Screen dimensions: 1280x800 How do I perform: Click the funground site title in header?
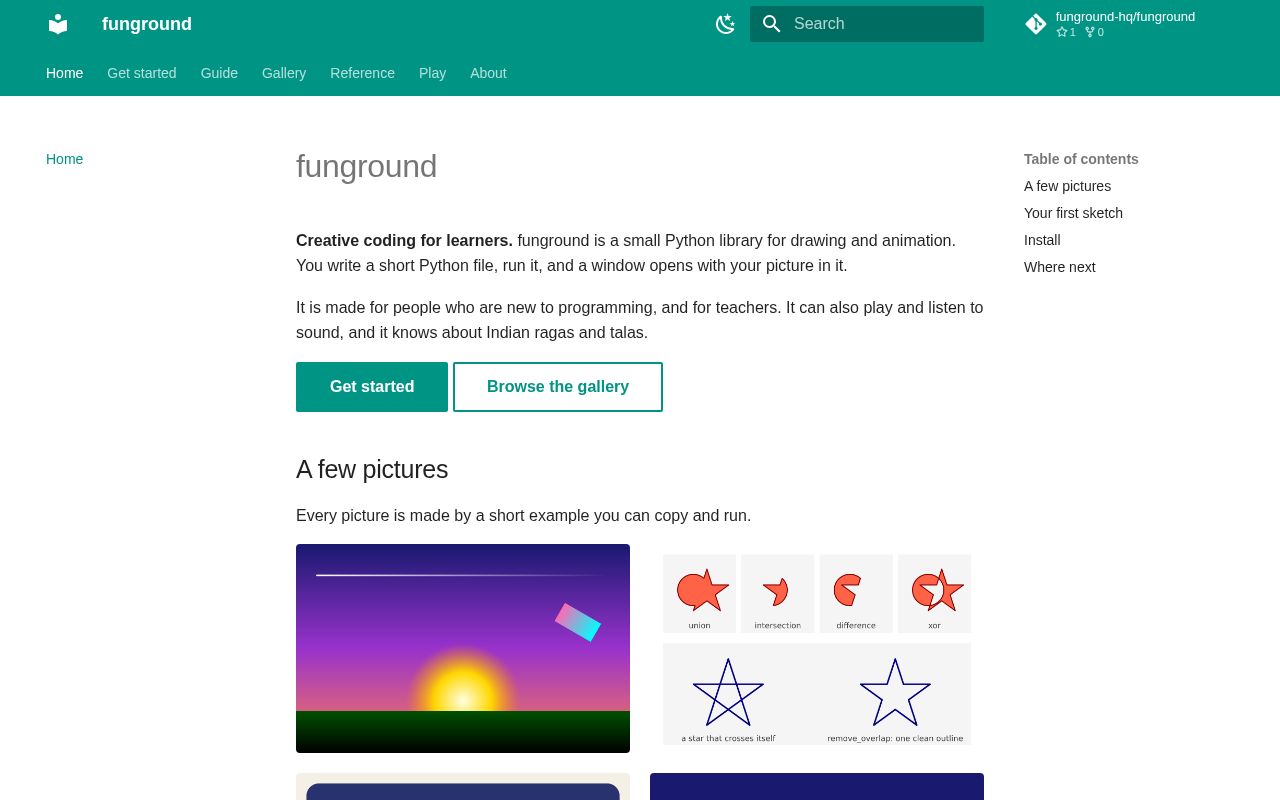147,24
